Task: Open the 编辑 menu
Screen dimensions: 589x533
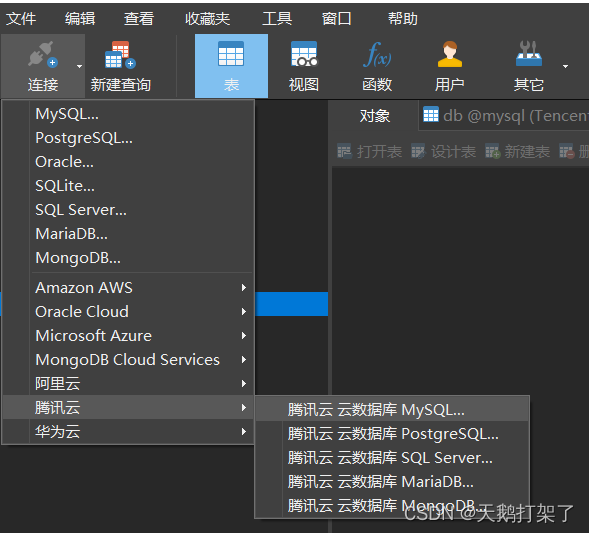Action: pos(80,18)
